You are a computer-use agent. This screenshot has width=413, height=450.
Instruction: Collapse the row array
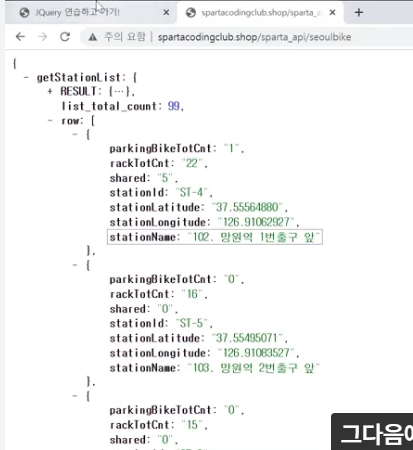point(50,120)
